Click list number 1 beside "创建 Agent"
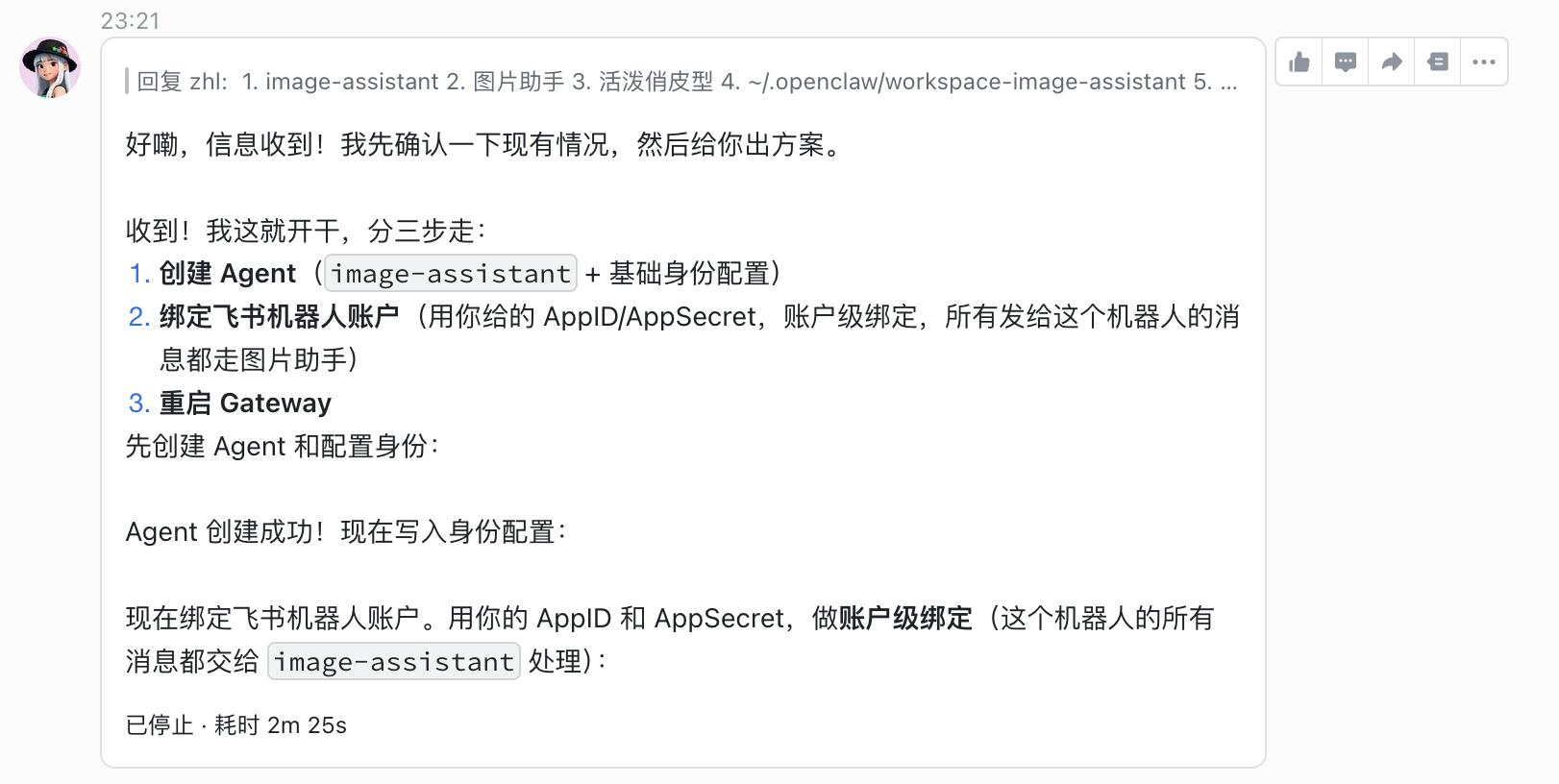Viewport: 1559px width, 784px height. point(139,274)
